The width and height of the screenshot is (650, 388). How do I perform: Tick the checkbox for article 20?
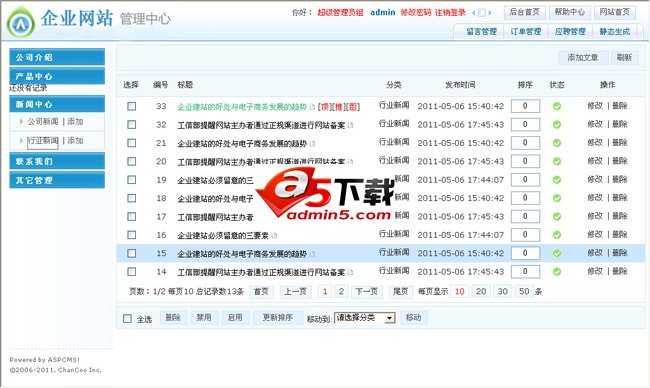click(x=132, y=161)
